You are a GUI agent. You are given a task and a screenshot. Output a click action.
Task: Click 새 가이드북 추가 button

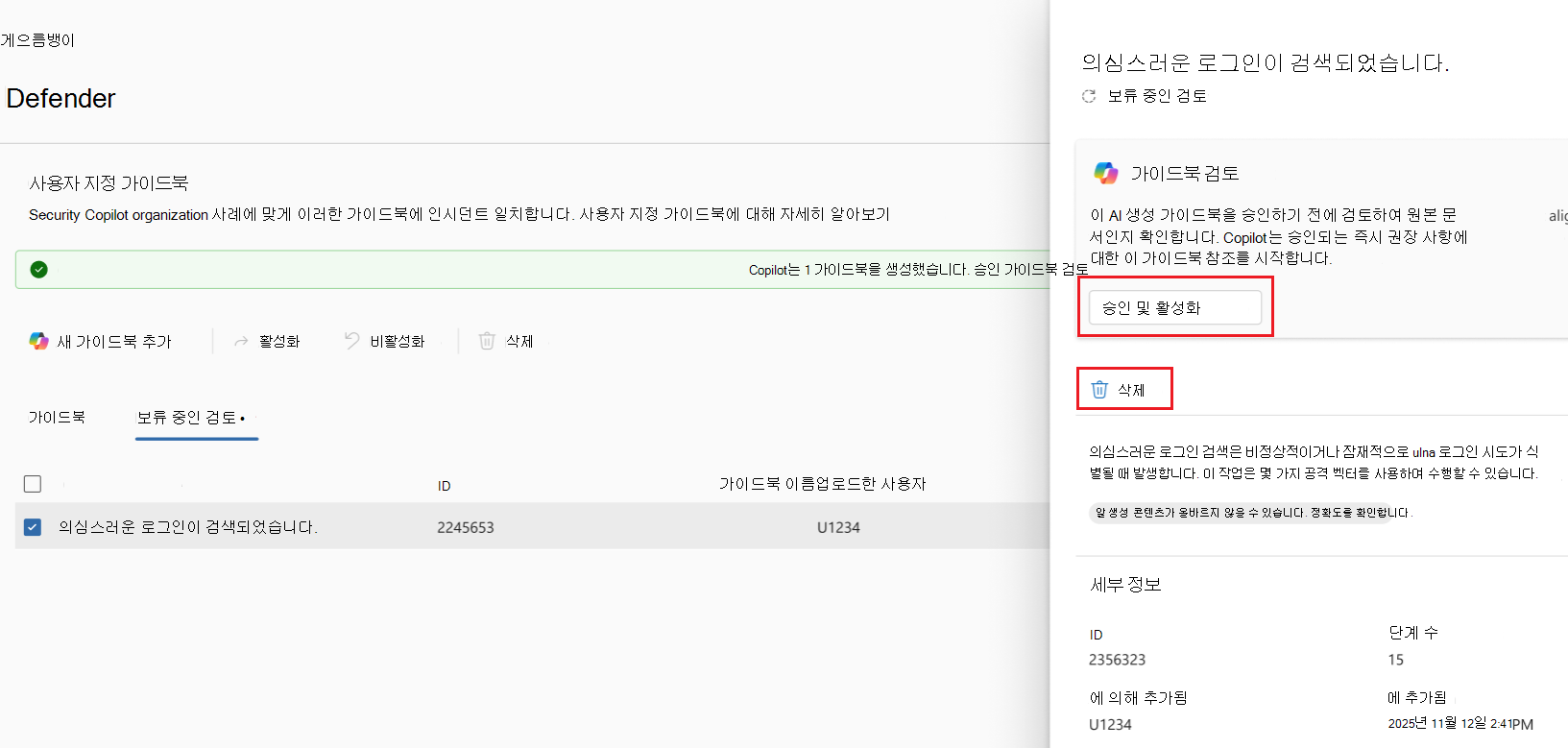click(x=101, y=341)
